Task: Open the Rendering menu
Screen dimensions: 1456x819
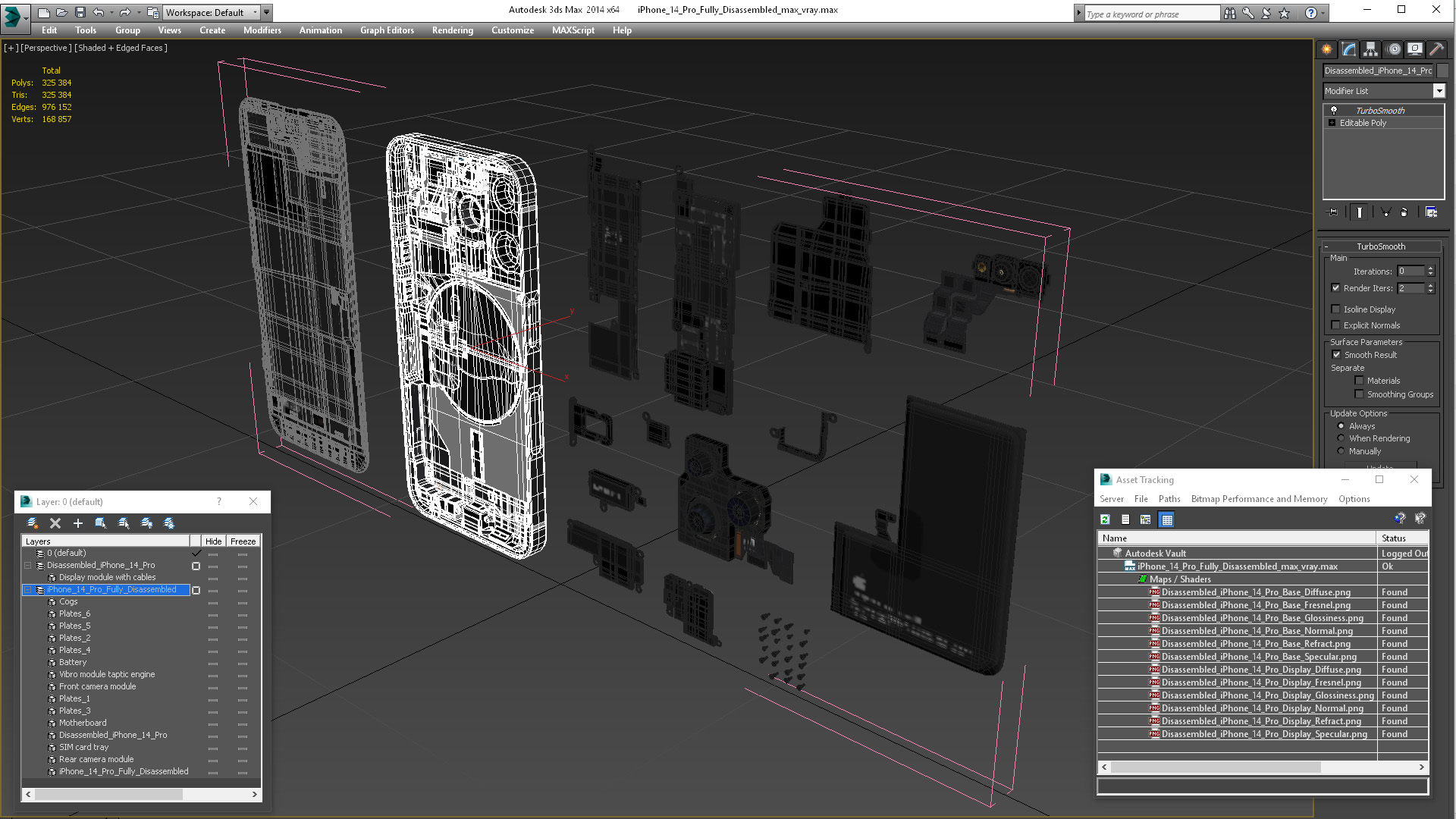Action: point(452,30)
